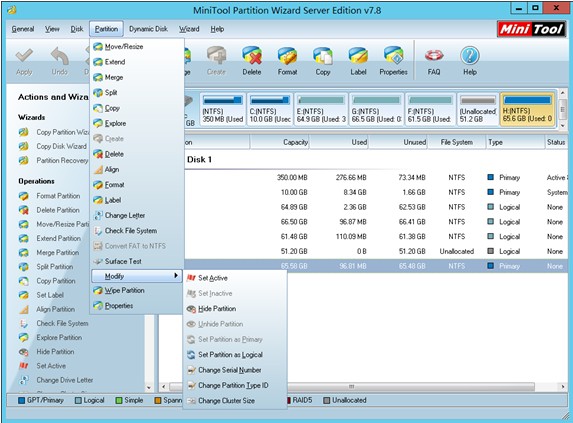This screenshot has height=423, width=573.
Task: Select Wipe Partition in the Partition menu
Action: 137,290
